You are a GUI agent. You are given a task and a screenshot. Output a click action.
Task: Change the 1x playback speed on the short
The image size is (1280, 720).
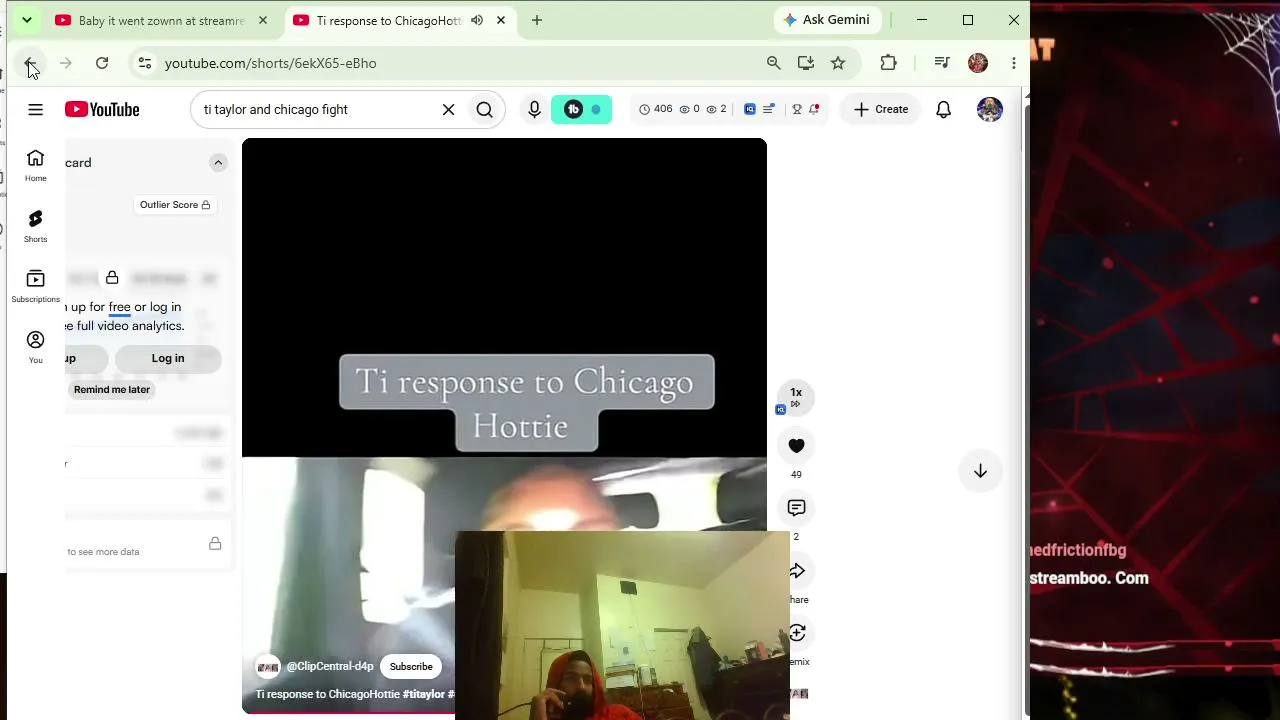(x=796, y=397)
